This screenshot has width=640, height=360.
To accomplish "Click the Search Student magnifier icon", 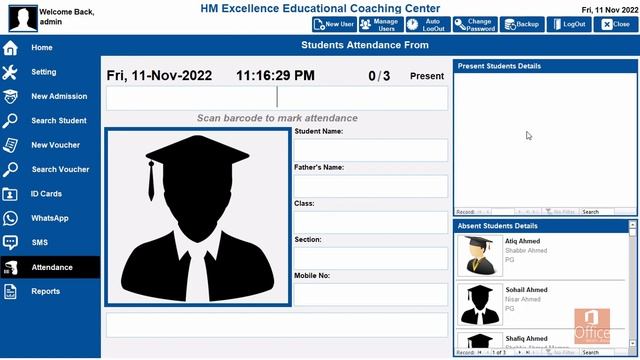I will point(10,121).
